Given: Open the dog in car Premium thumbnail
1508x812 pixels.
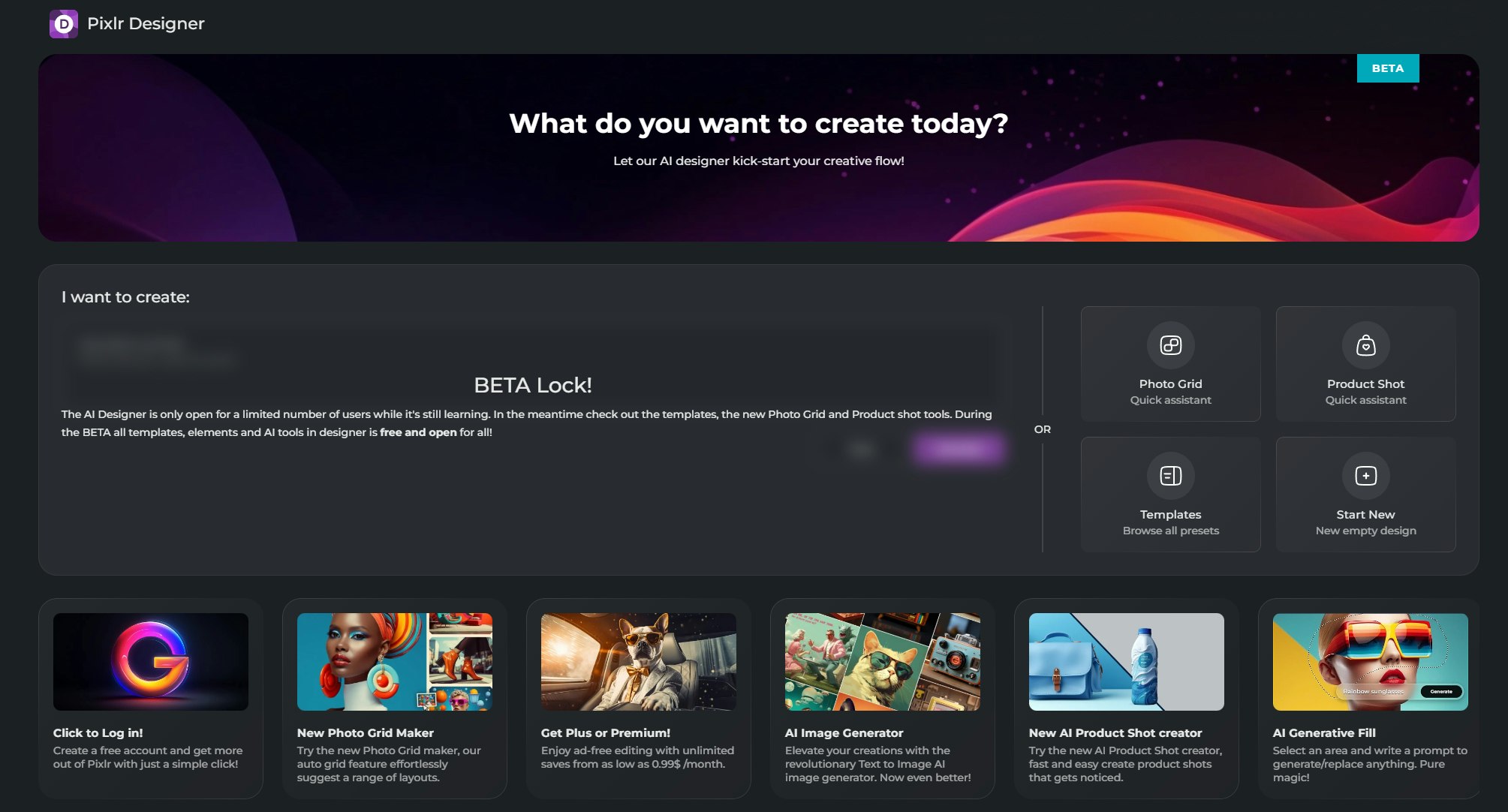Looking at the screenshot, I should [638, 662].
